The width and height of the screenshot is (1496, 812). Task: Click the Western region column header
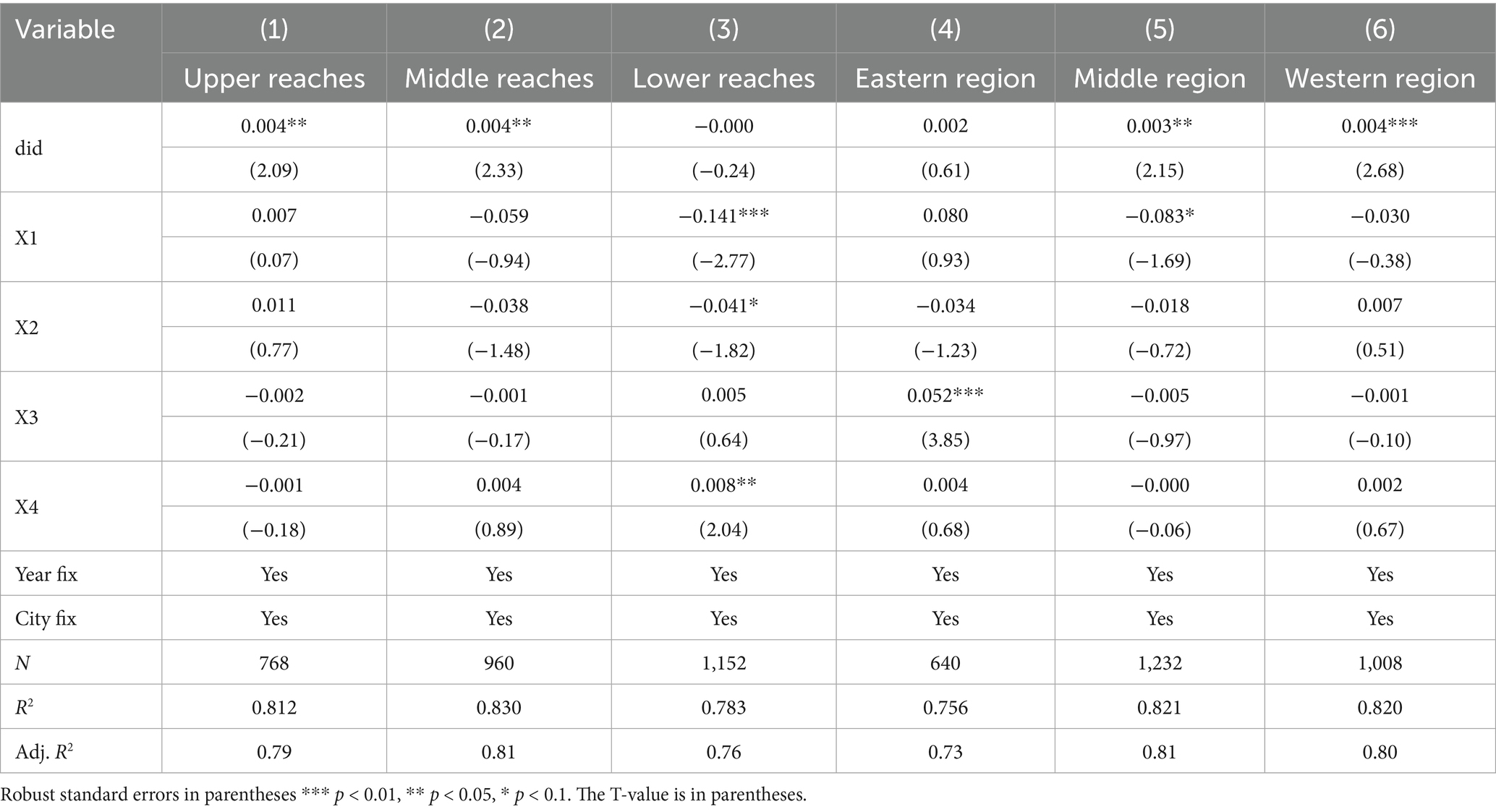(x=1380, y=78)
